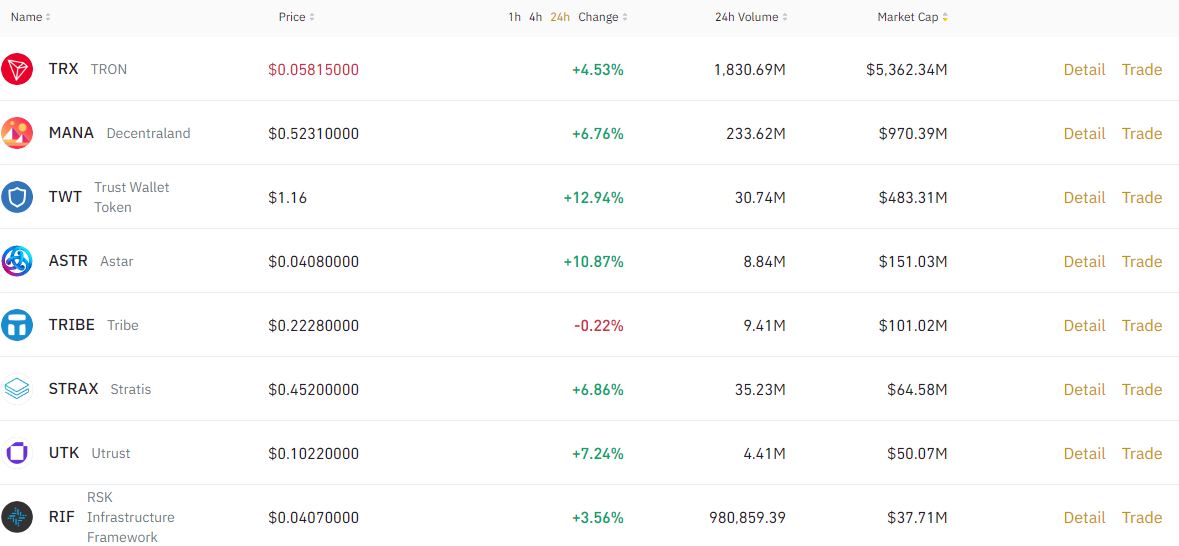Click TRX market cap $5,362.34M
This screenshot has height=546, width=1179.
click(906, 69)
